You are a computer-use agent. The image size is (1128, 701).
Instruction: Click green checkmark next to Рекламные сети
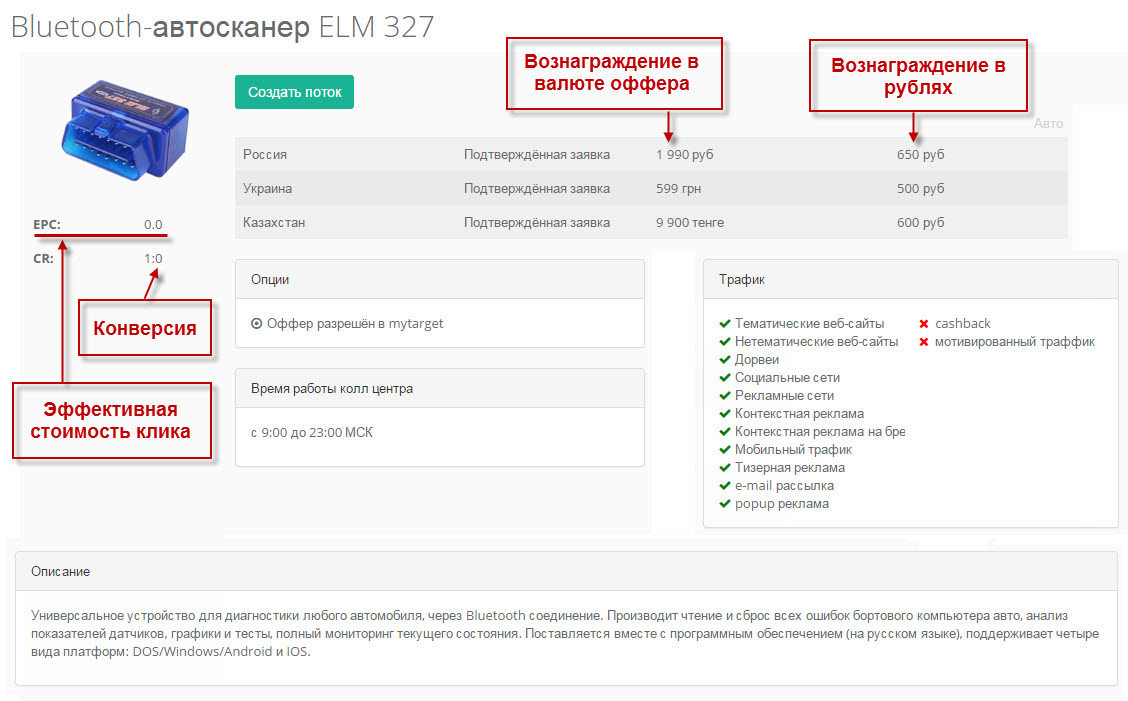pyautogui.click(x=725, y=396)
